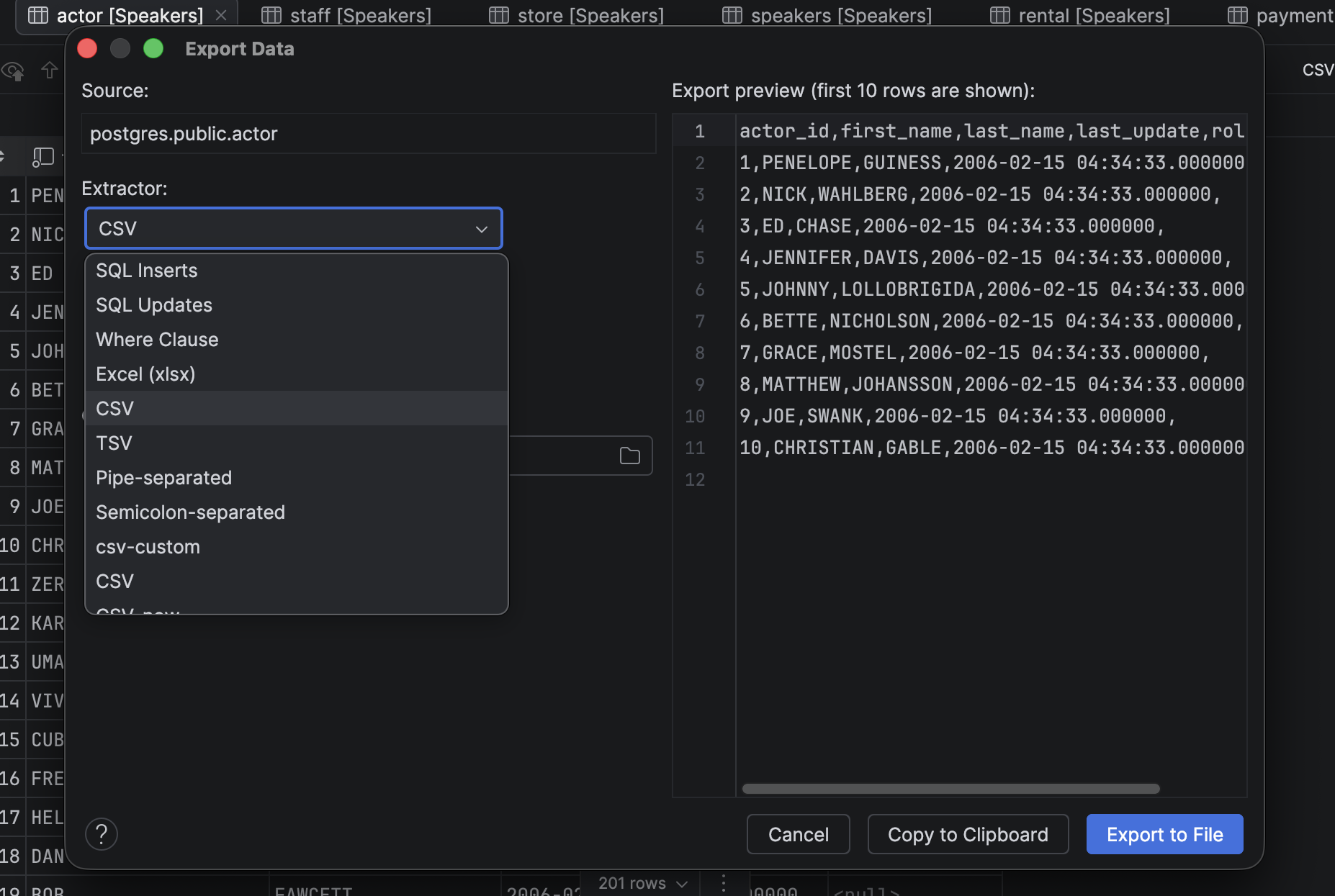Click the column layout icon in grid header
The image size is (1335, 896).
[43, 156]
